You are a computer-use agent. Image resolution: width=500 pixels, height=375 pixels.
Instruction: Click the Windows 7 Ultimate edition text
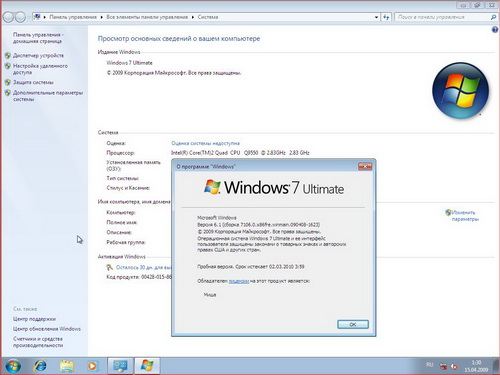pos(129,63)
